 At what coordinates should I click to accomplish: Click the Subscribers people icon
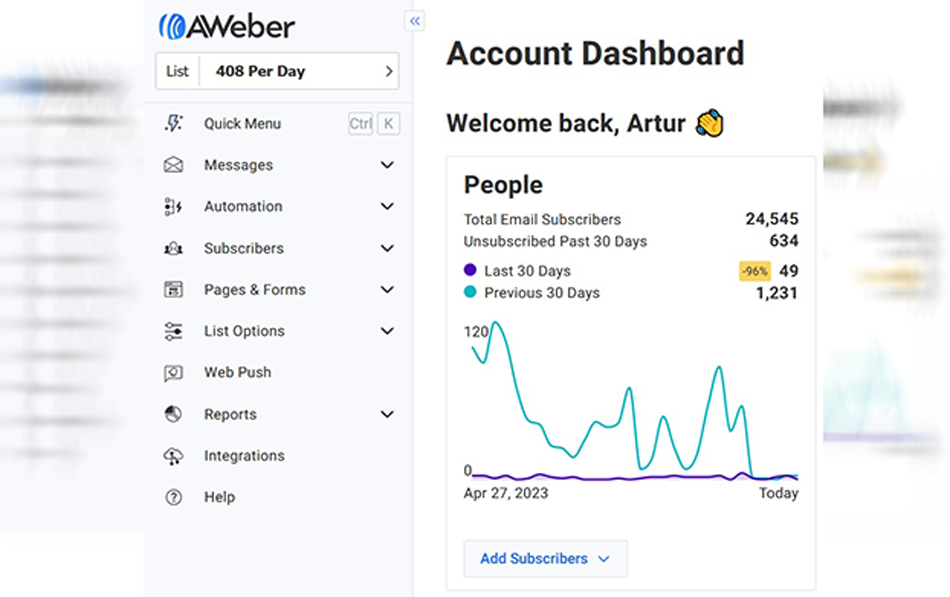[173, 249]
